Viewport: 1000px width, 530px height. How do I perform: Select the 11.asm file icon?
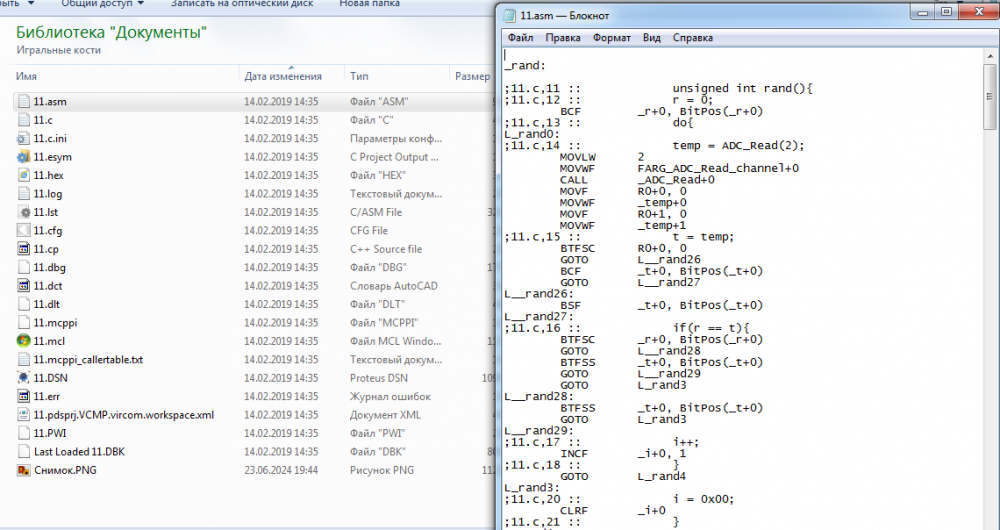(x=24, y=101)
